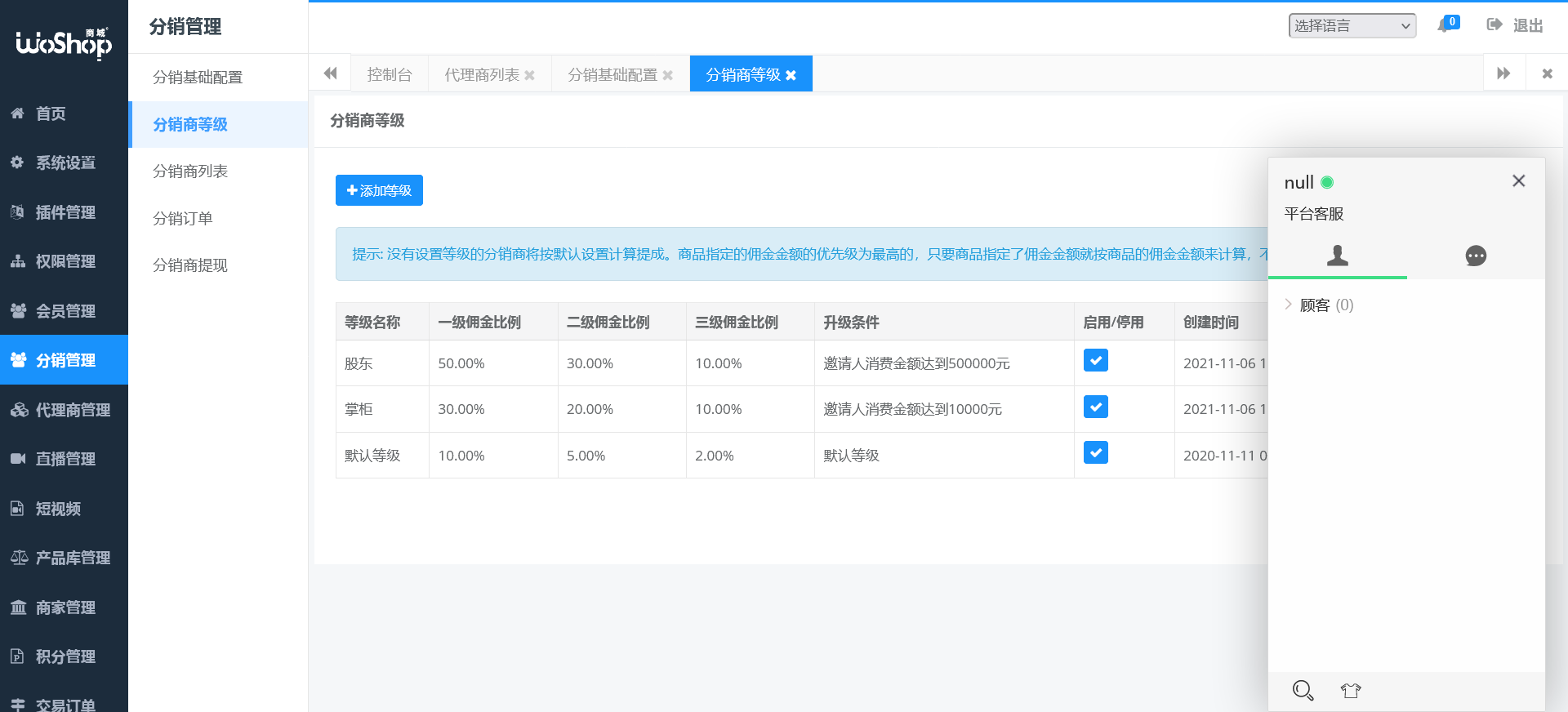Image resolution: width=1568 pixels, height=712 pixels.
Task: Click the WoShop logo
Action: (x=64, y=42)
